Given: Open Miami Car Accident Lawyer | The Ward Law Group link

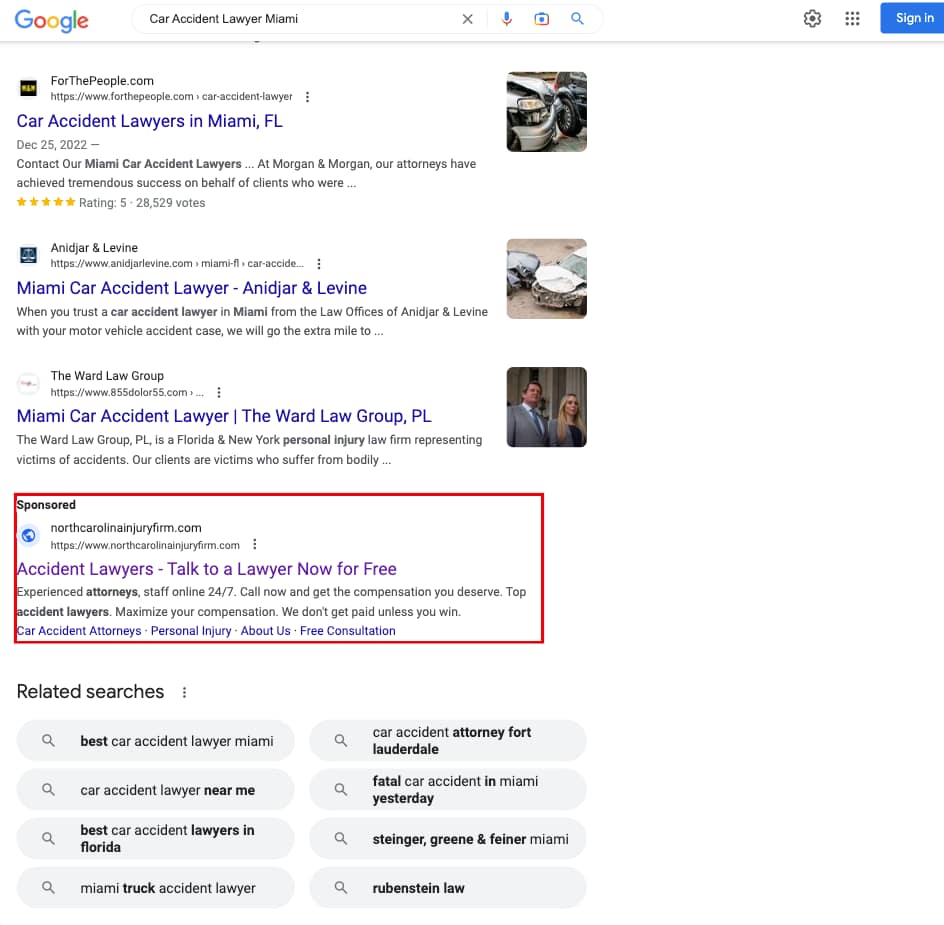Looking at the screenshot, I should pyautogui.click(x=224, y=416).
